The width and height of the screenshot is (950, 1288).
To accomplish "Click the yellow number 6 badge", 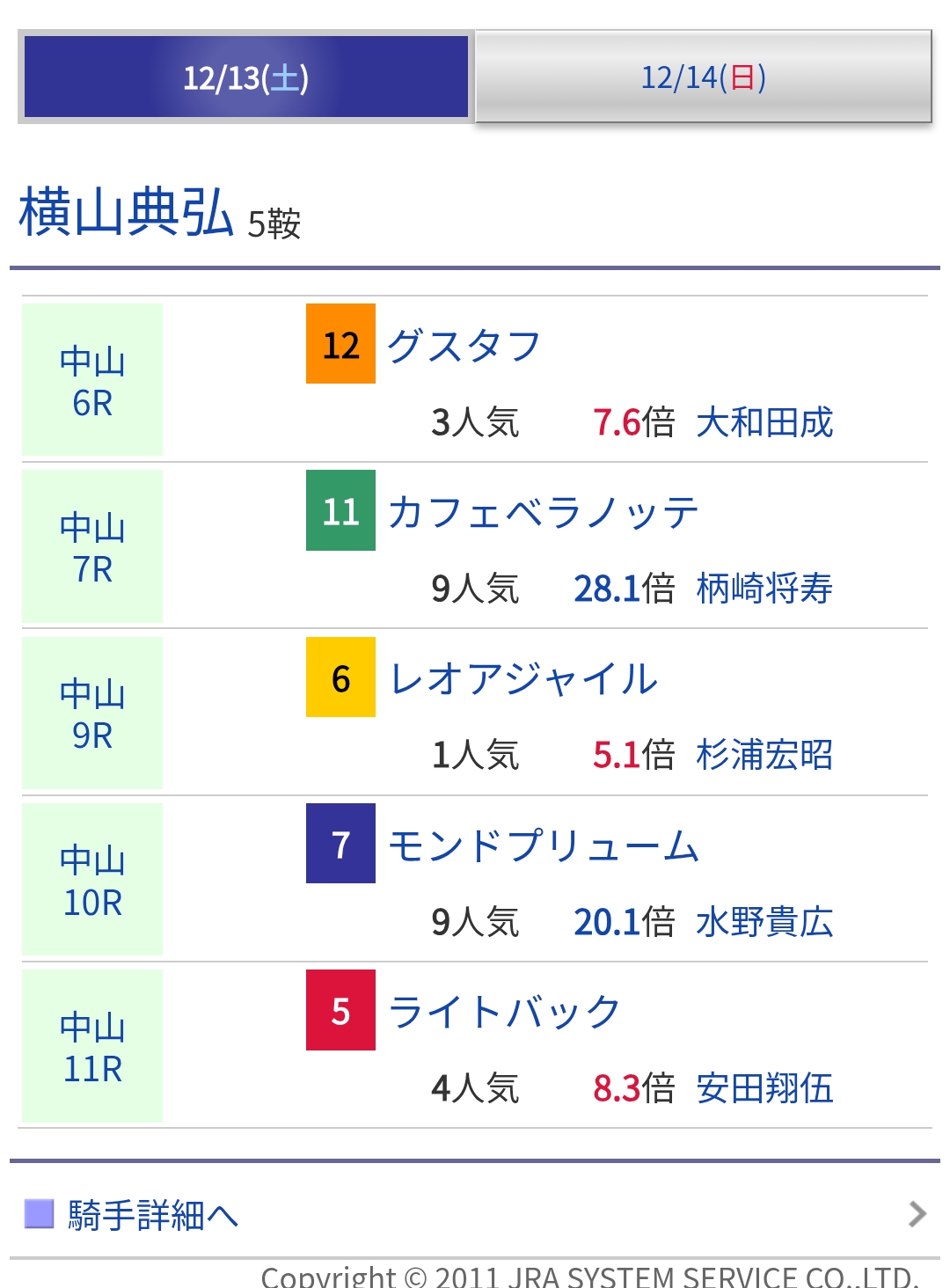I will pos(340,677).
